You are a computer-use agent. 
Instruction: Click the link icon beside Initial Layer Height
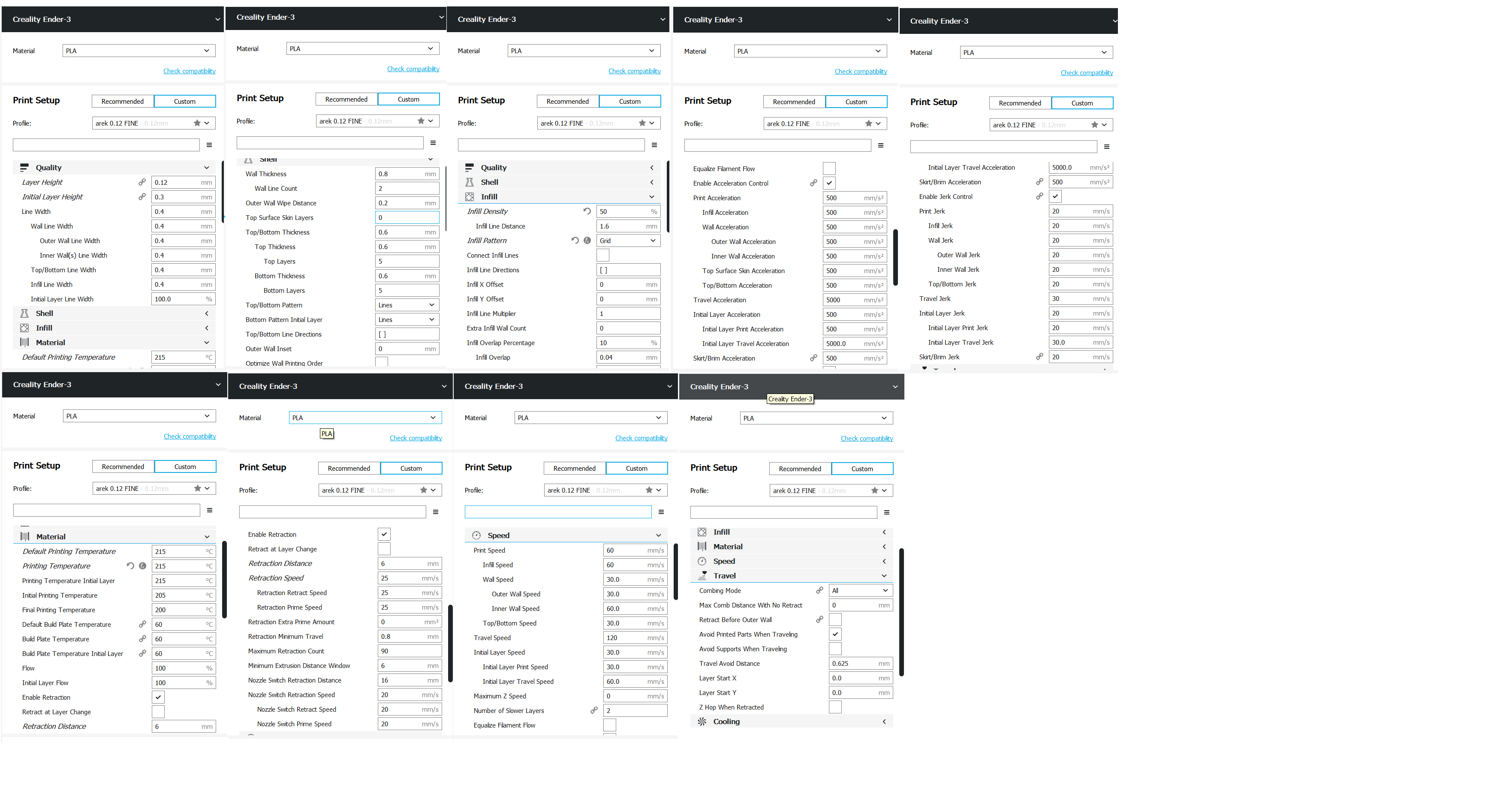142,197
